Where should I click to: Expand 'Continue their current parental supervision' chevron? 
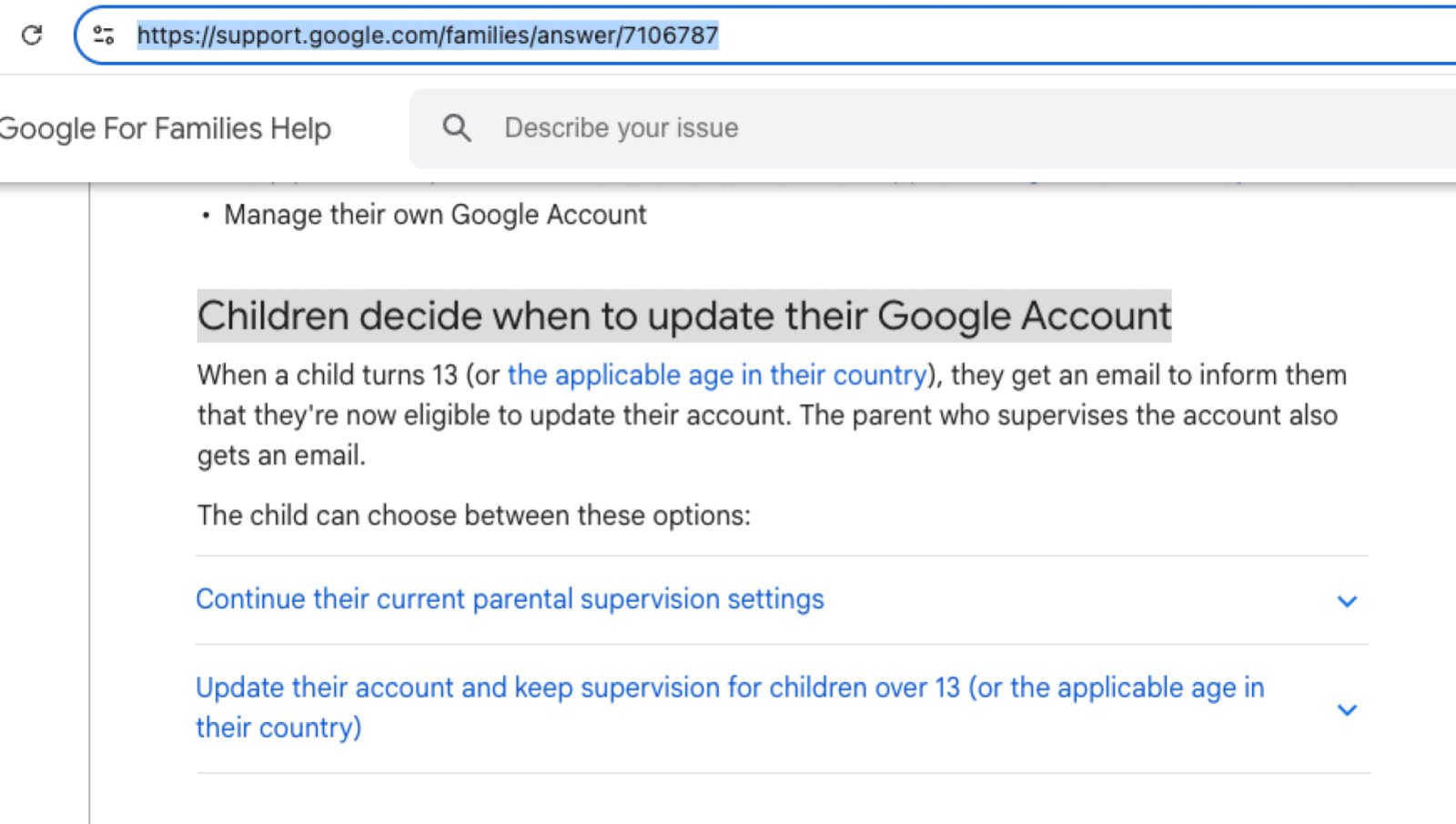click(1347, 601)
